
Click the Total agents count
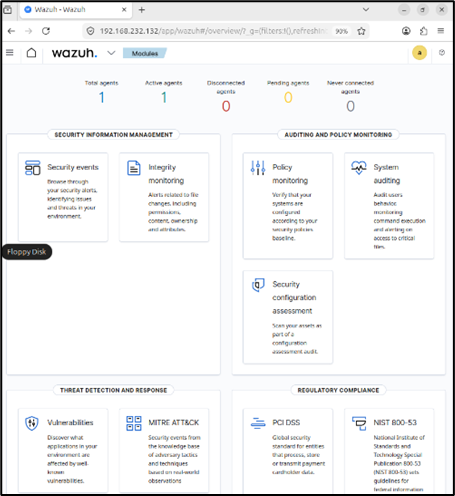(102, 97)
